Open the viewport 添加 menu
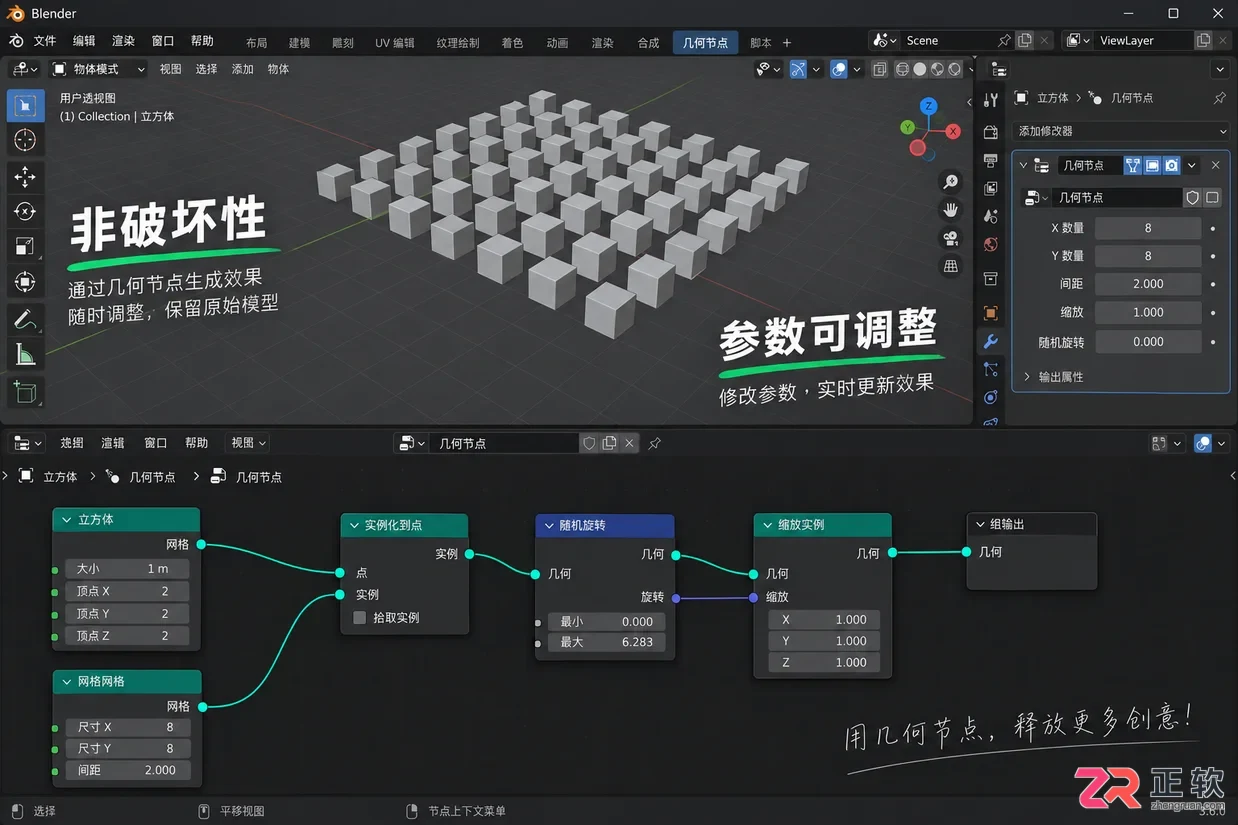Viewport: 1238px width, 825px height. pos(243,69)
